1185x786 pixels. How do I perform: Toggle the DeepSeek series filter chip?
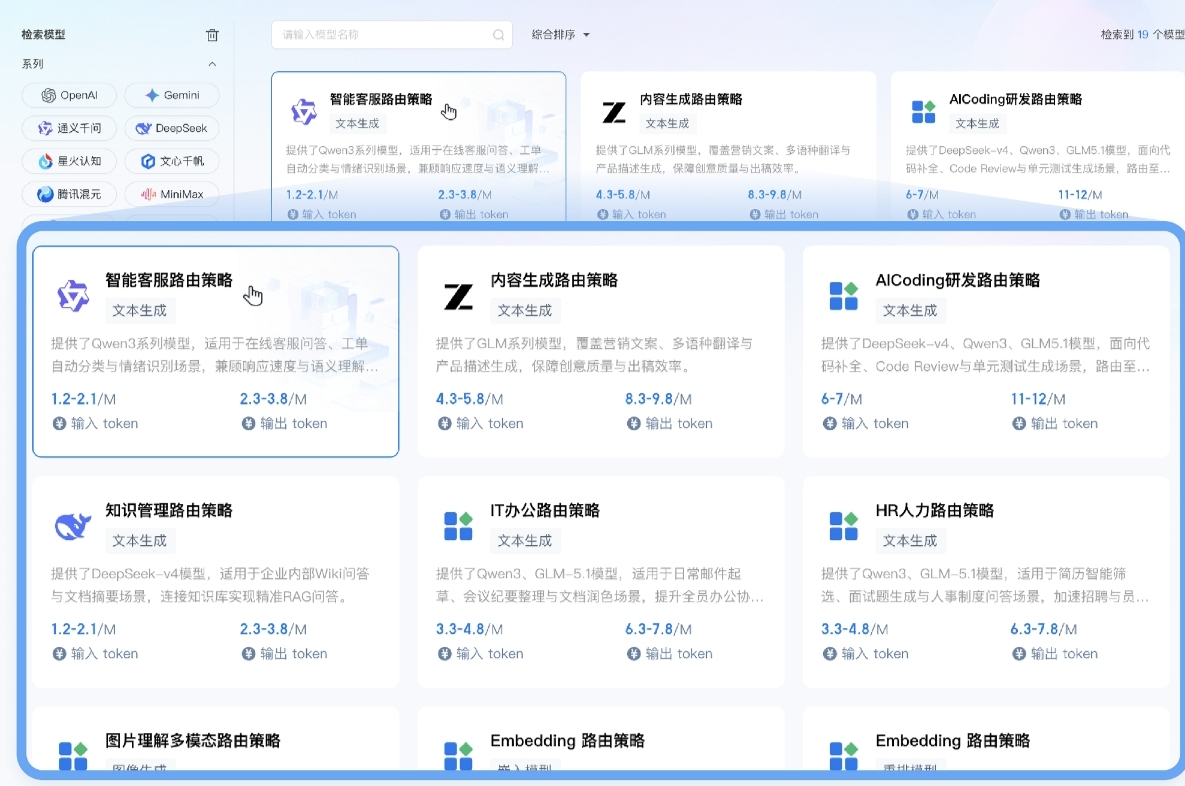[x=172, y=128]
